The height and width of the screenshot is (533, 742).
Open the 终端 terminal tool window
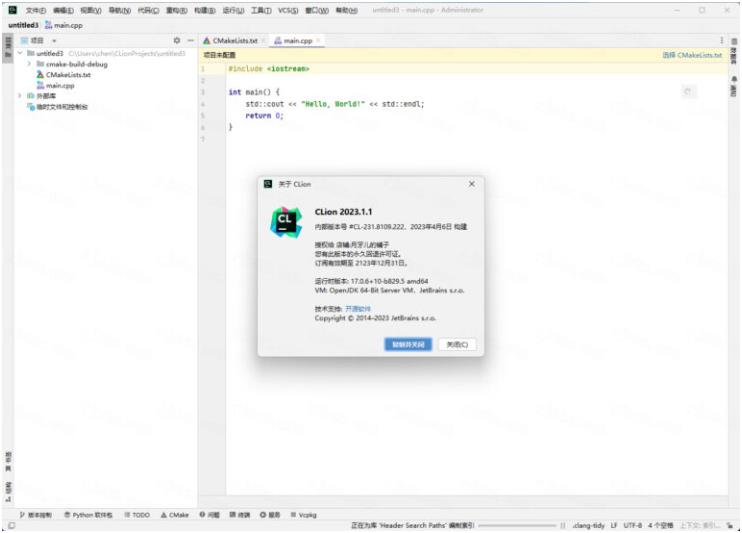click(x=239, y=515)
